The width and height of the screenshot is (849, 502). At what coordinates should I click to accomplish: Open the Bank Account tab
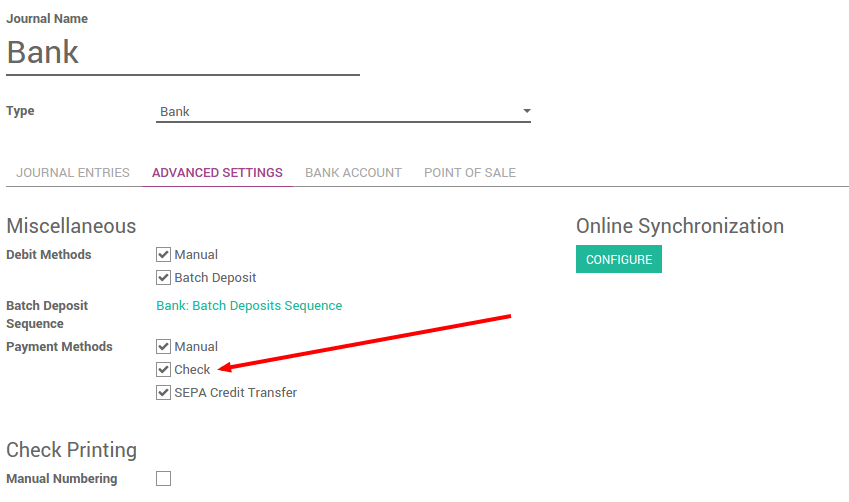pos(353,173)
